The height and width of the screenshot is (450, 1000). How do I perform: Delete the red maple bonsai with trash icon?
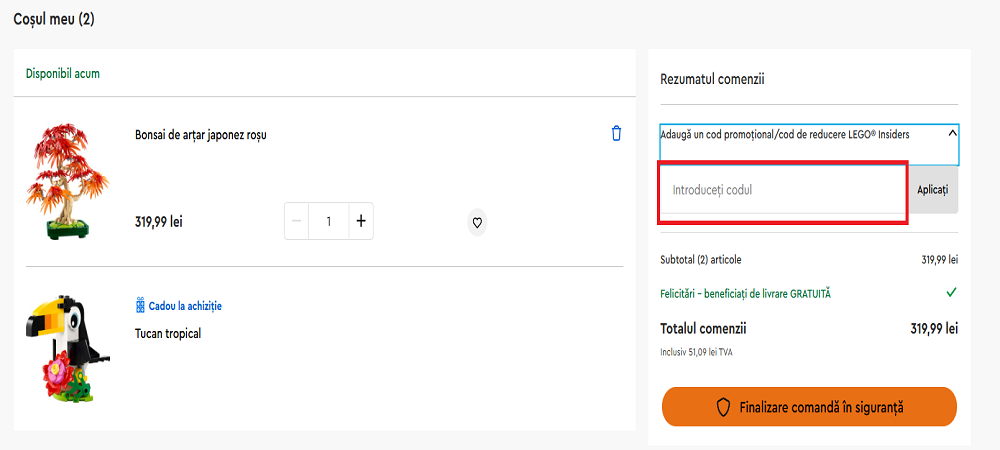click(x=616, y=133)
